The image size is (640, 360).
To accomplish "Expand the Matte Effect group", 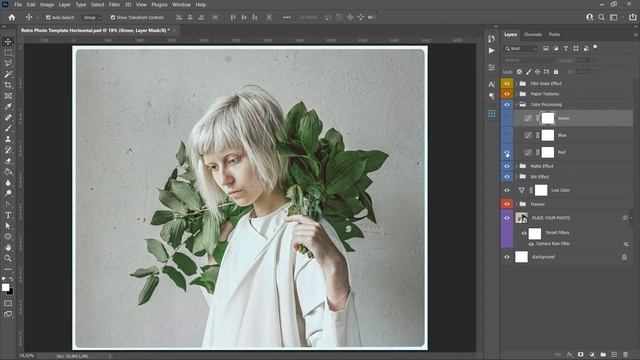I will point(516,166).
